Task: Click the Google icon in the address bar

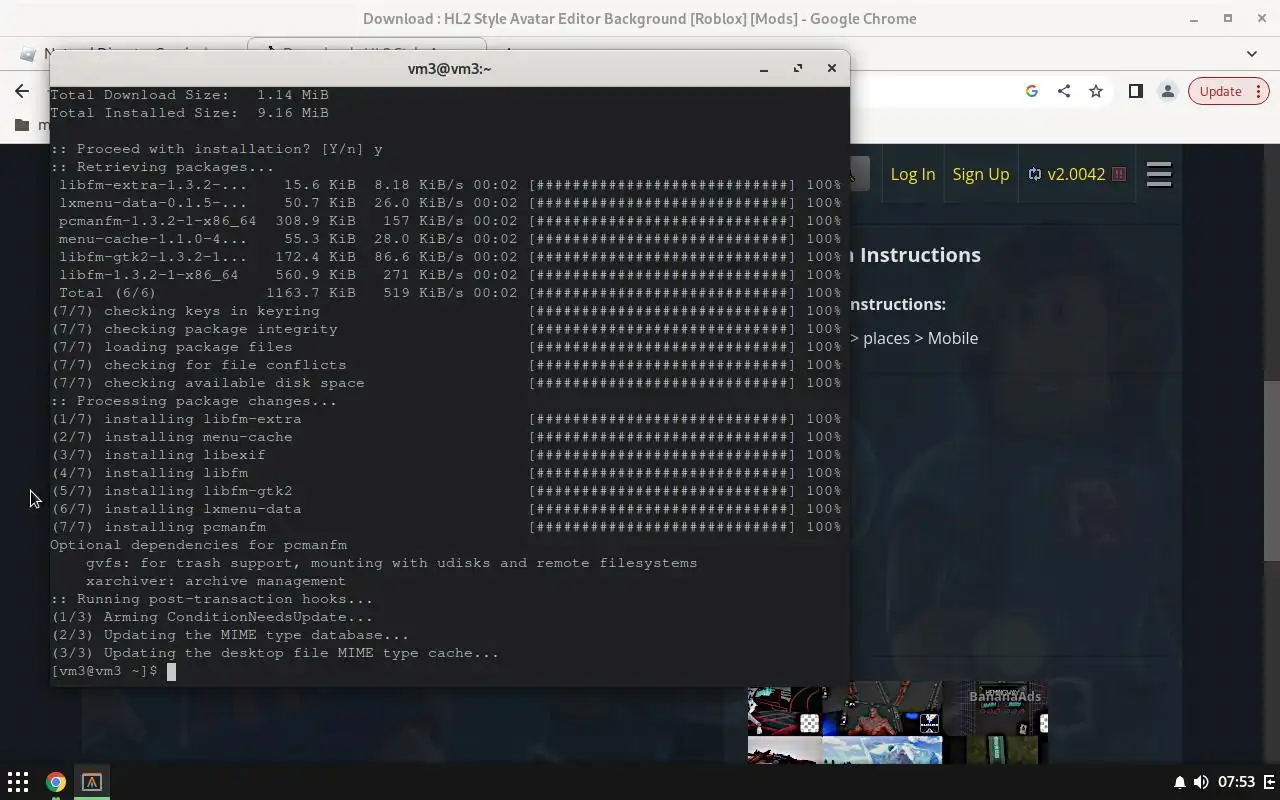Action: coord(1032,91)
